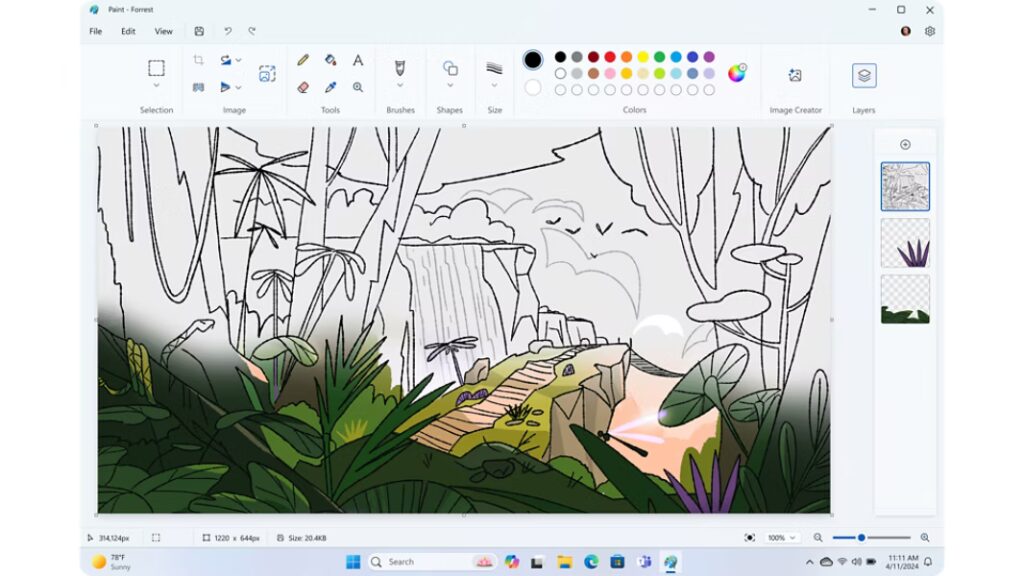Screen dimensions: 1024x576
Task: Open the 100% zoom level dropdown
Action: point(782,537)
